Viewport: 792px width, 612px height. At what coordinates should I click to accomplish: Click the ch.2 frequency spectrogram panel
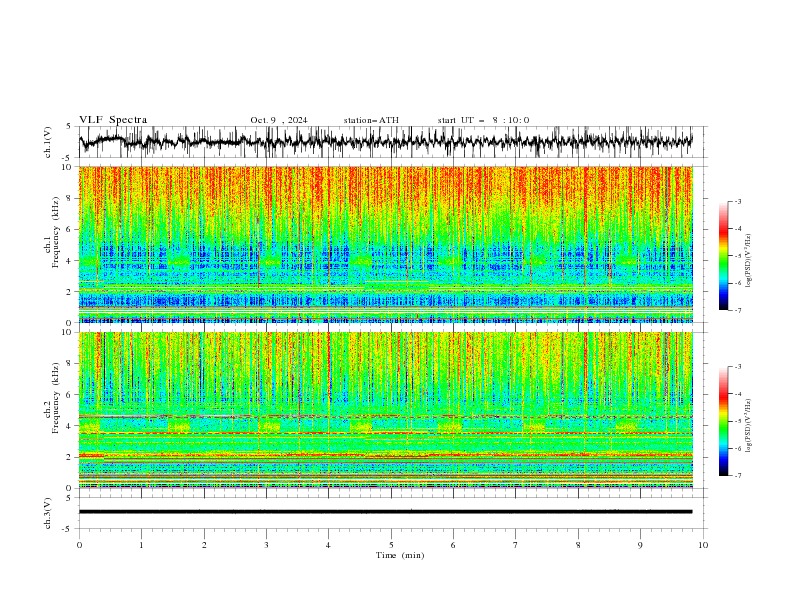(x=386, y=410)
